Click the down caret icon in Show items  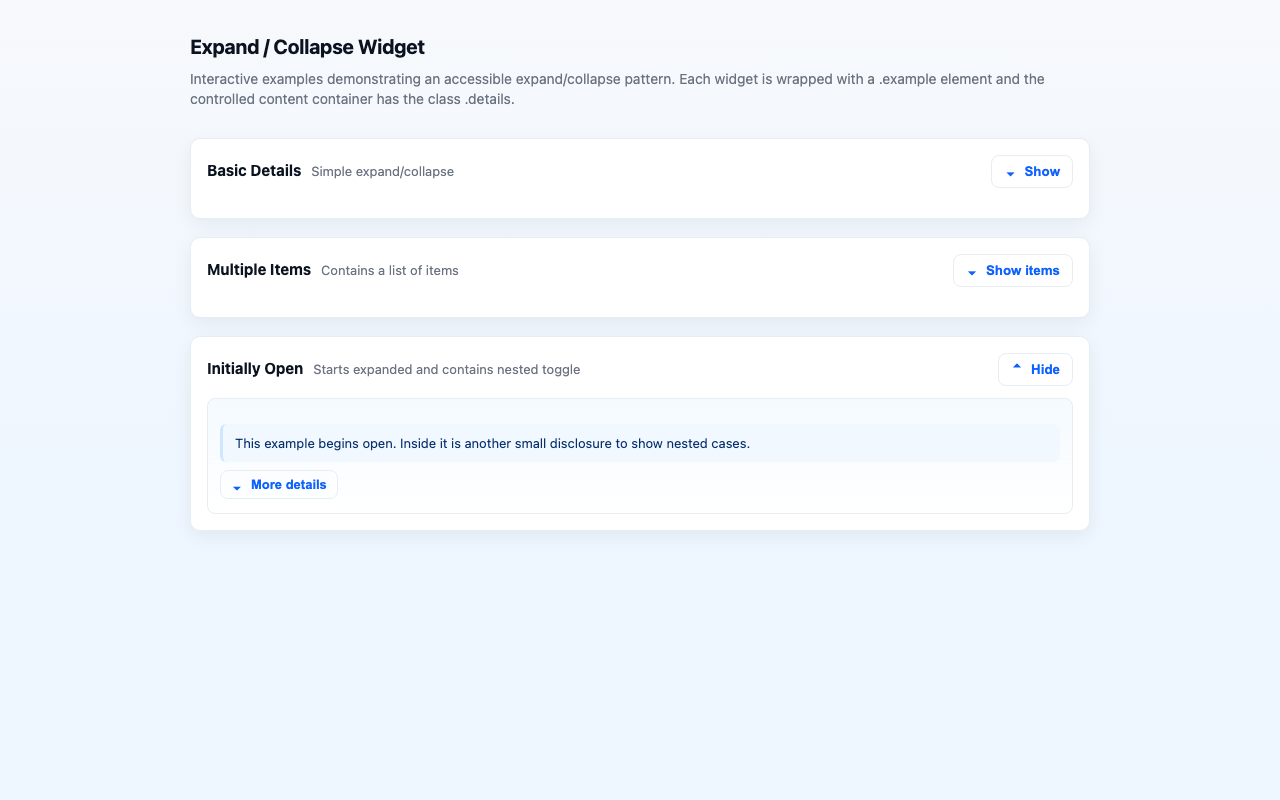click(x=972, y=272)
